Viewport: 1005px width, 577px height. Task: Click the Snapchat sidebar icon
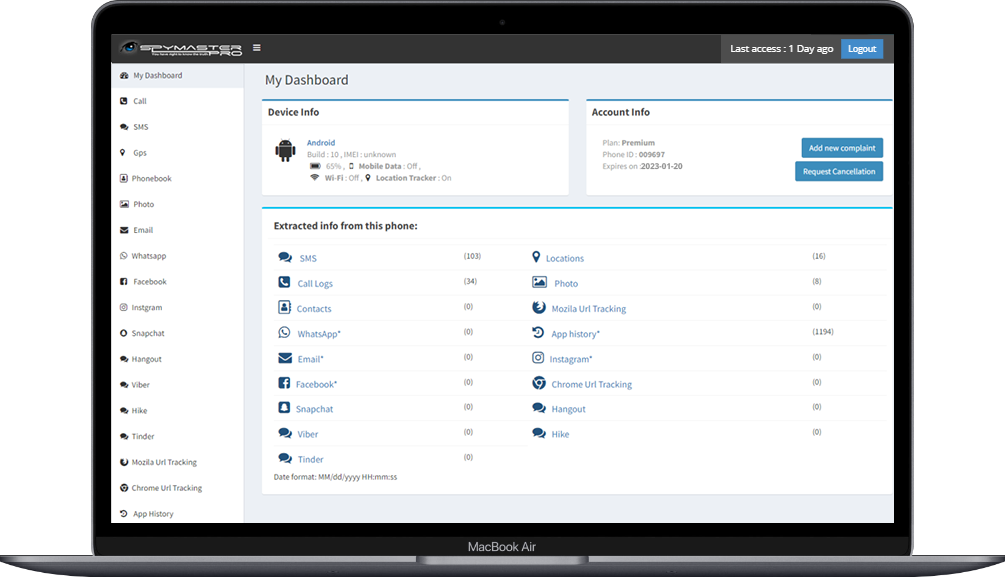pyautogui.click(x=124, y=333)
